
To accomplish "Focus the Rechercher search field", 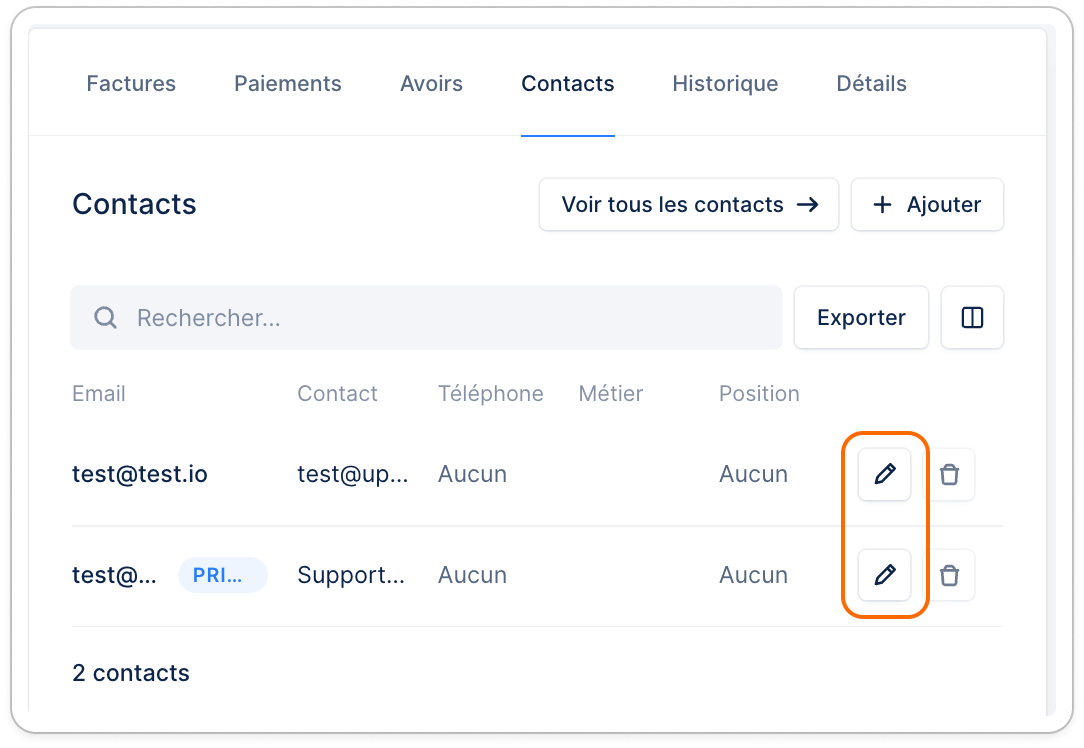I will 427,318.
